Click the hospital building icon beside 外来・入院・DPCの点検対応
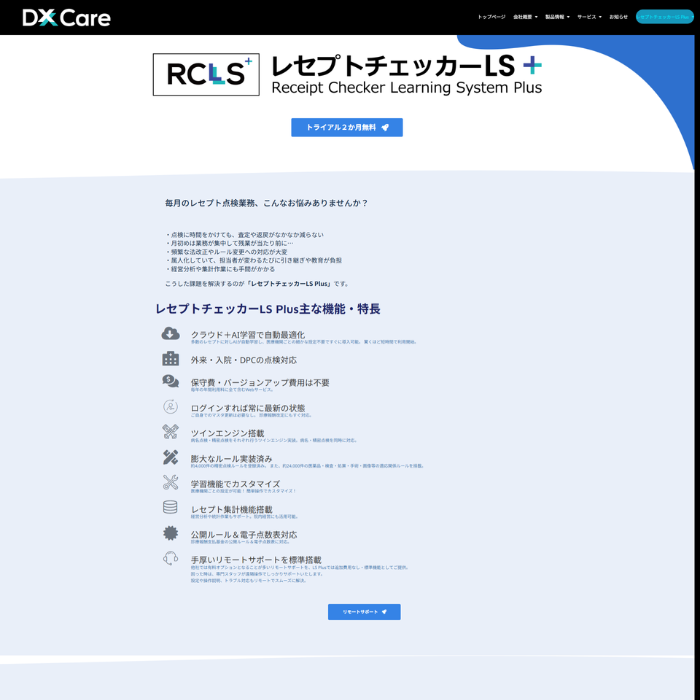Image resolution: width=700 pixels, height=700 pixels. coord(171,358)
